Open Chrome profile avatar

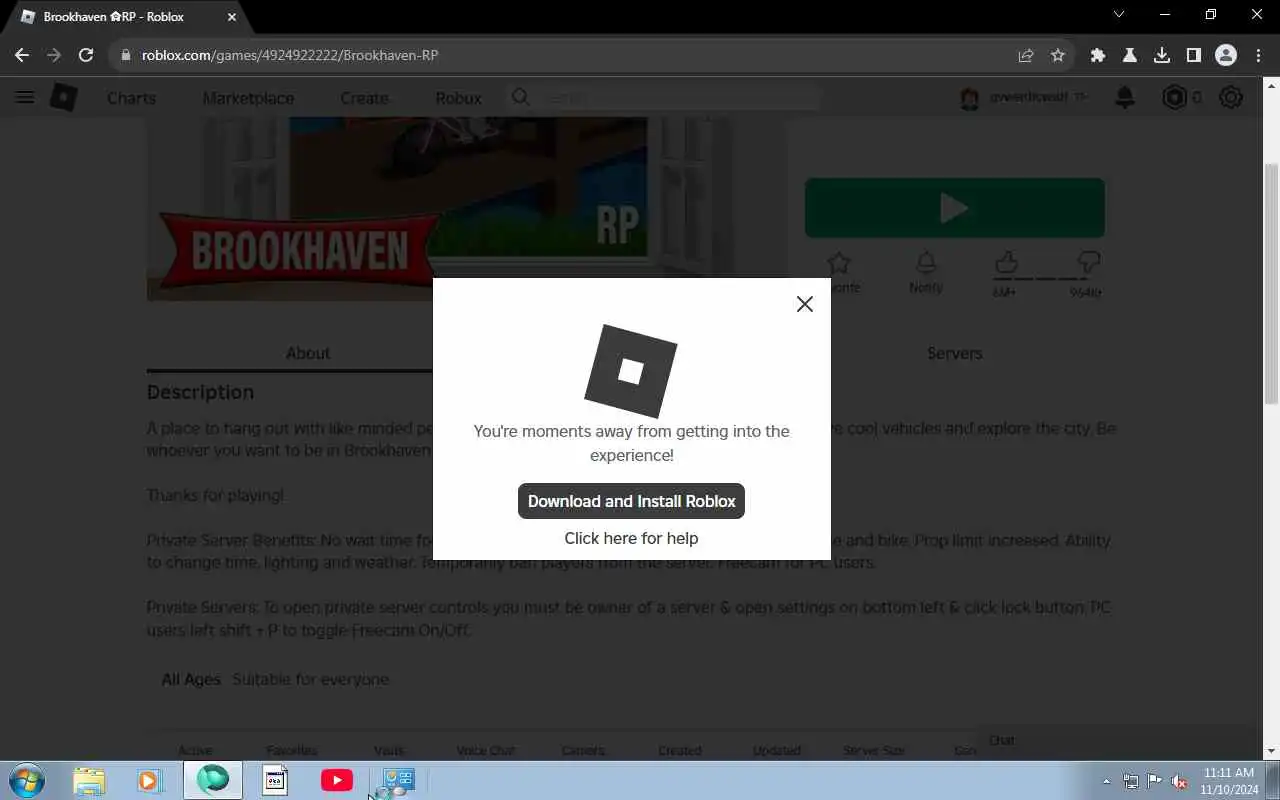click(x=1226, y=55)
